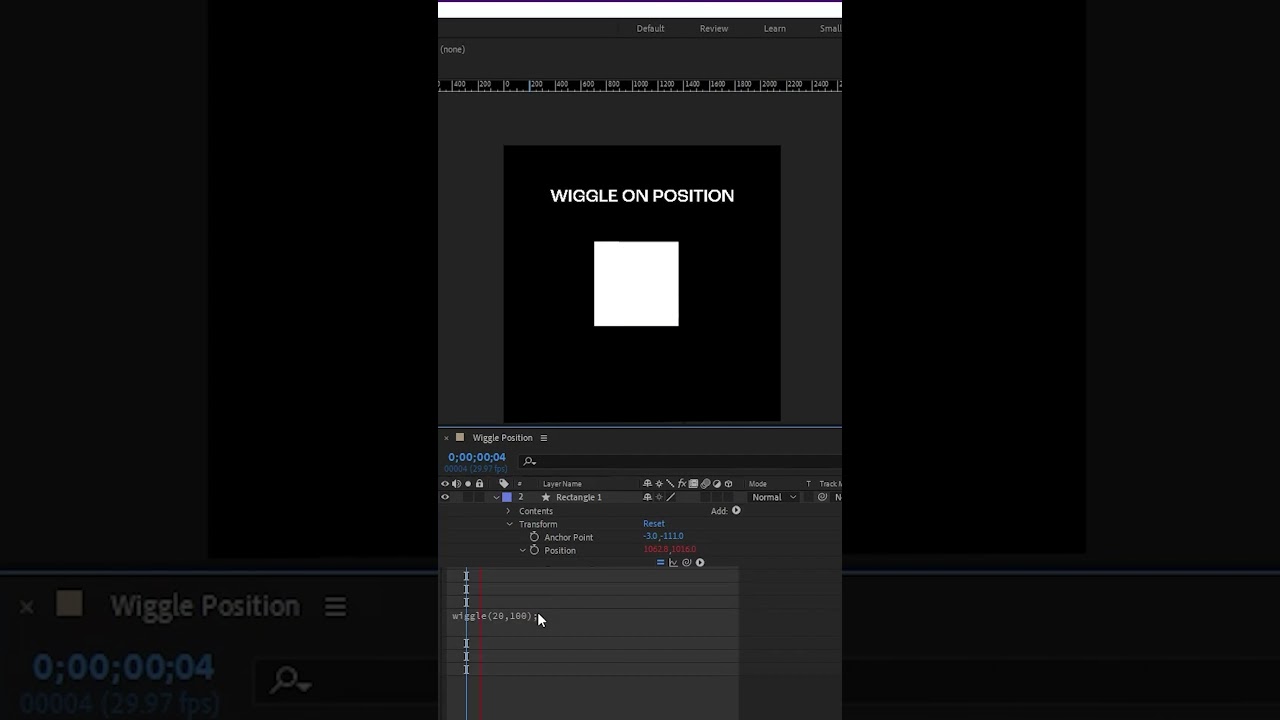Open the Normal blending mode dropdown
Screen dimensions: 1280x720
[774, 497]
